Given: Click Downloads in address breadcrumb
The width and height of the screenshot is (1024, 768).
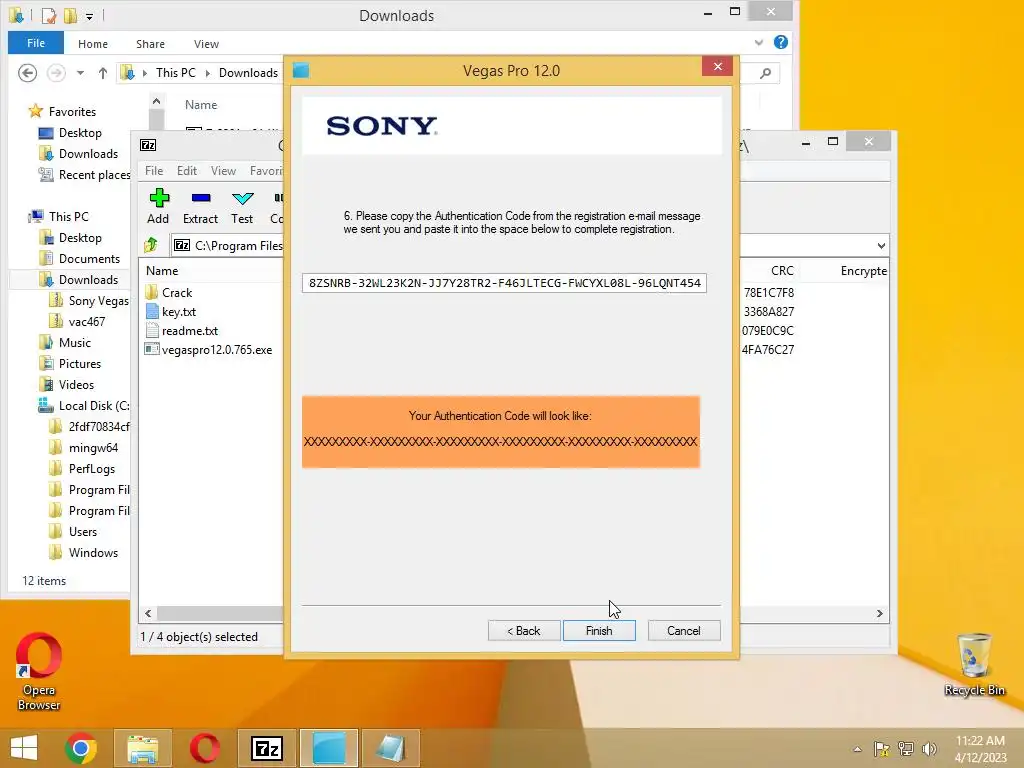Looking at the screenshot, I should (x=248, y=72).
